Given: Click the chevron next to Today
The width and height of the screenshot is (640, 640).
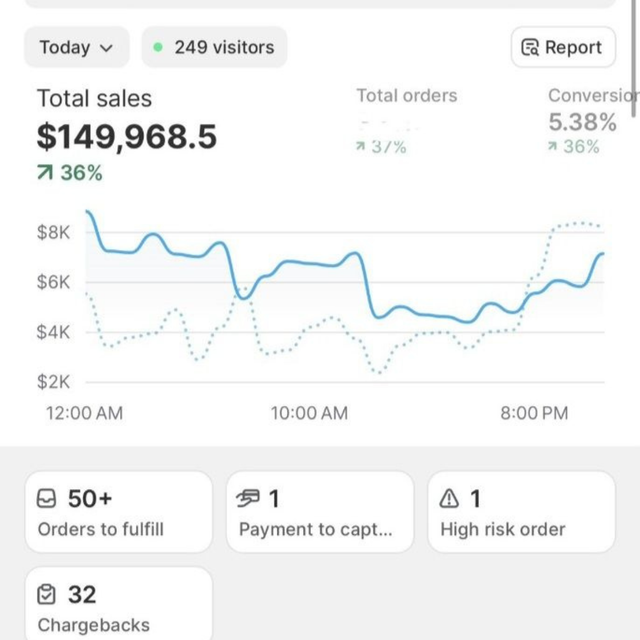Looking at the screenshot, I should [x=108, y=48].
